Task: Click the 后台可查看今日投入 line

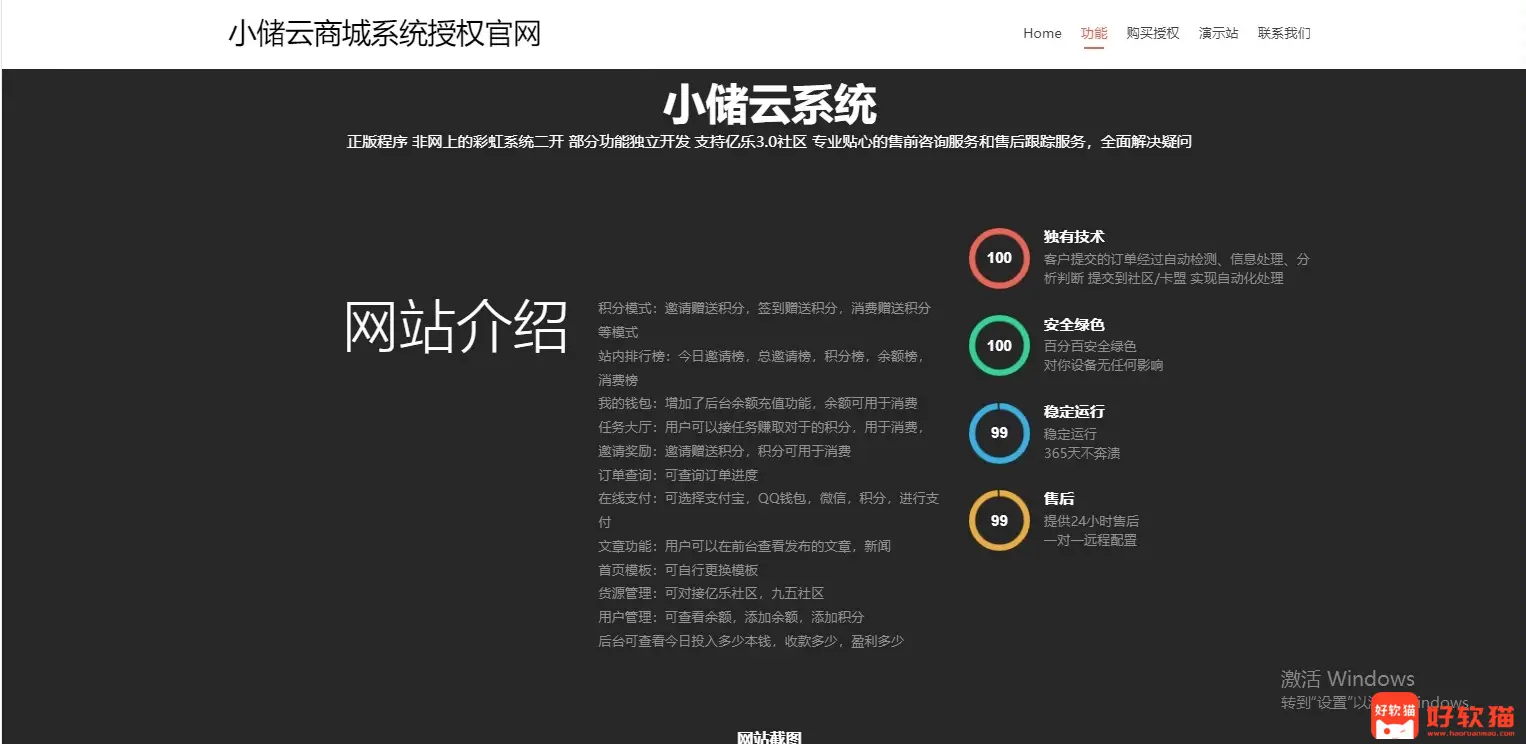Action: pos(751,641)
